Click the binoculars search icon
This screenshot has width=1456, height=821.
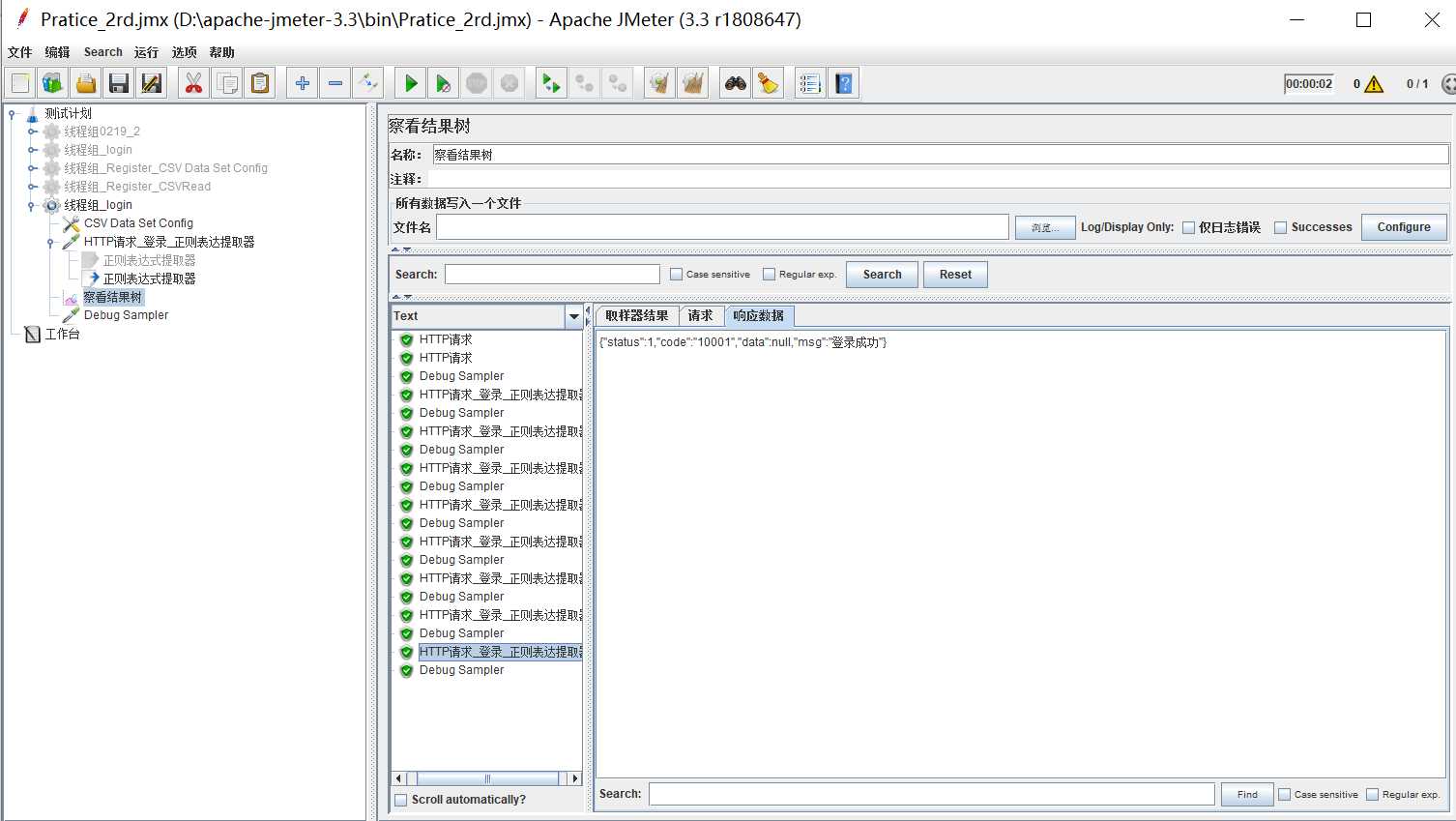(x=736, y=84)
